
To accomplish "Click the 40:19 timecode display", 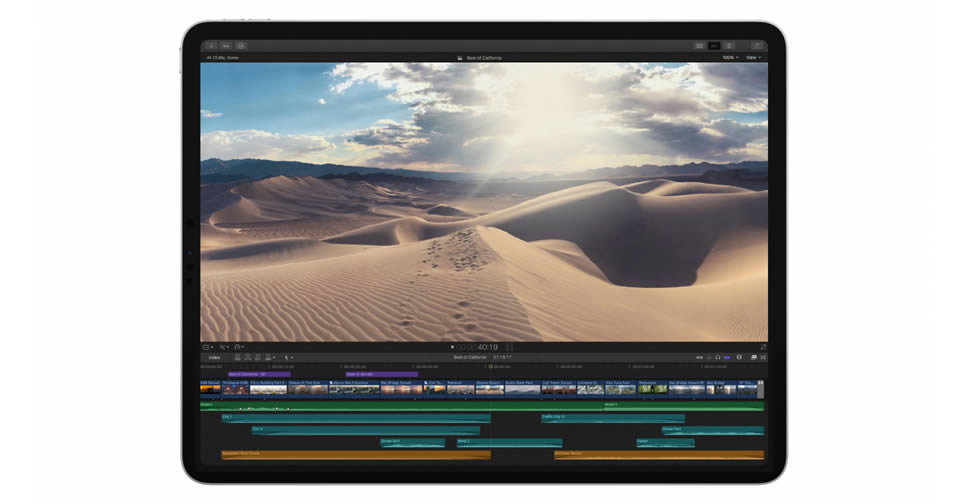I will (485, 347).
